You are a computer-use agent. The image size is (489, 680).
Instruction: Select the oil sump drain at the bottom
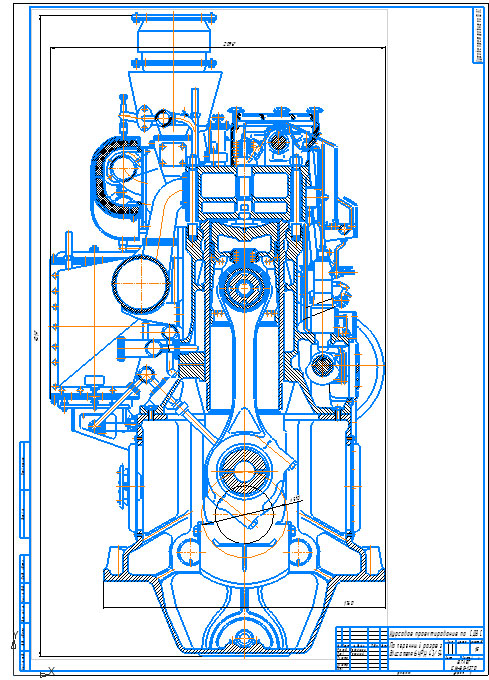[244, 638]
